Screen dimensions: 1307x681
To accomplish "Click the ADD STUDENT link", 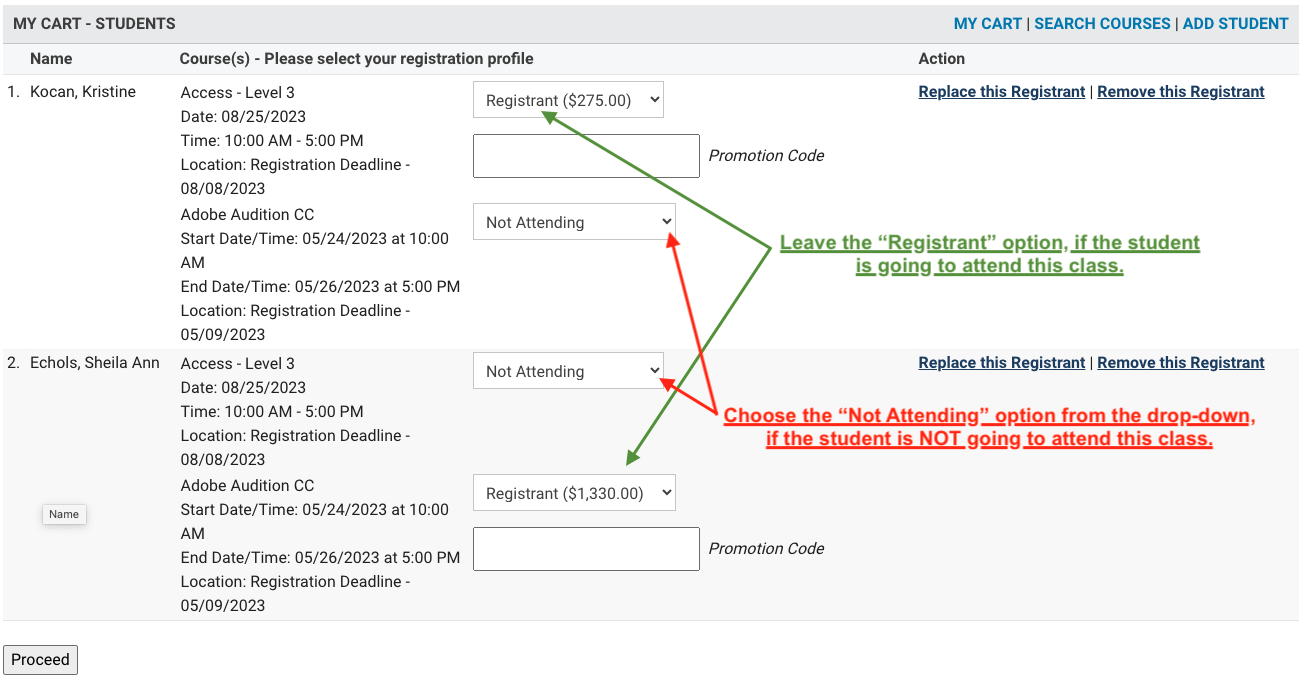I will pos(1236,23).
